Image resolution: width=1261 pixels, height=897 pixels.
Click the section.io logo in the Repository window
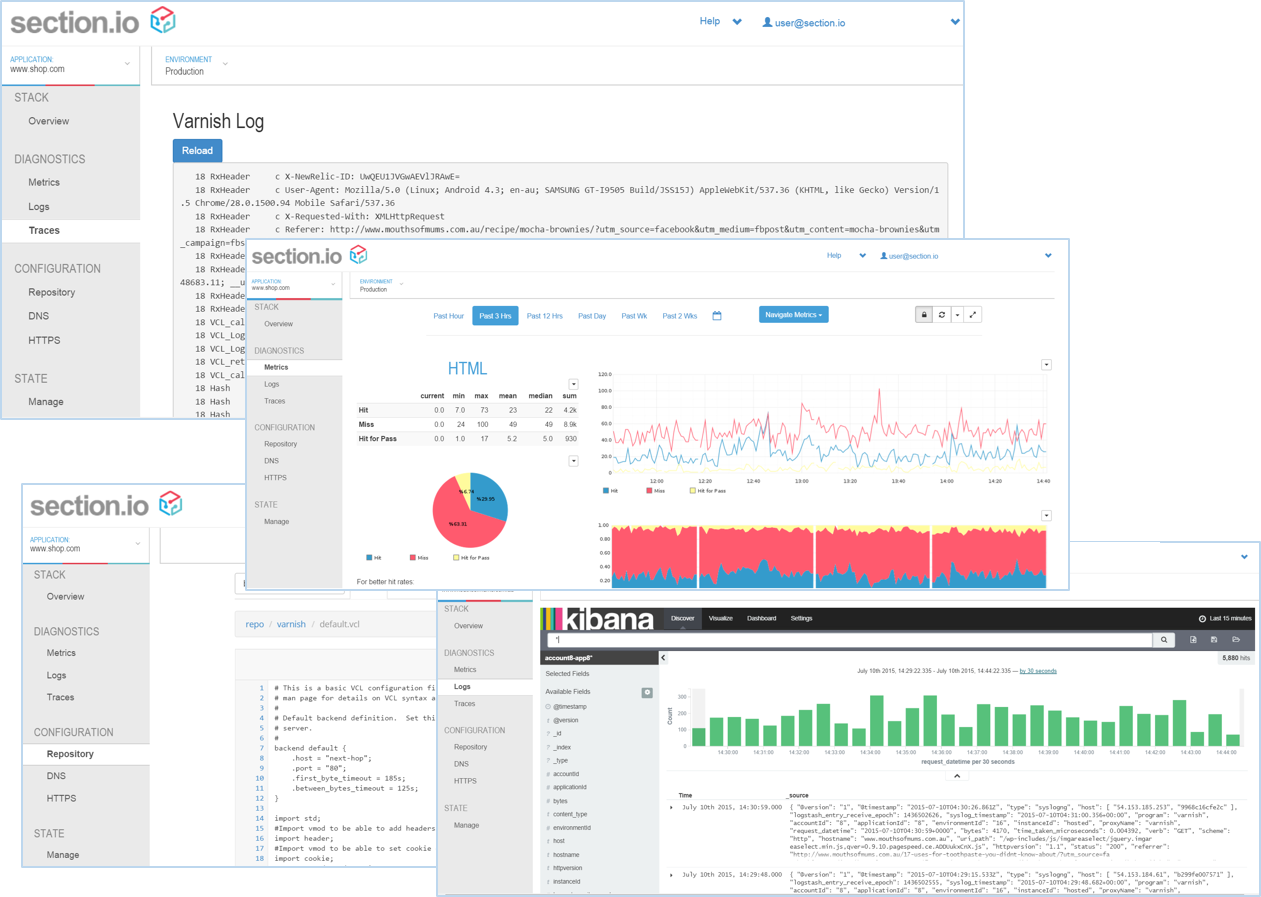(x=106, y=505)
